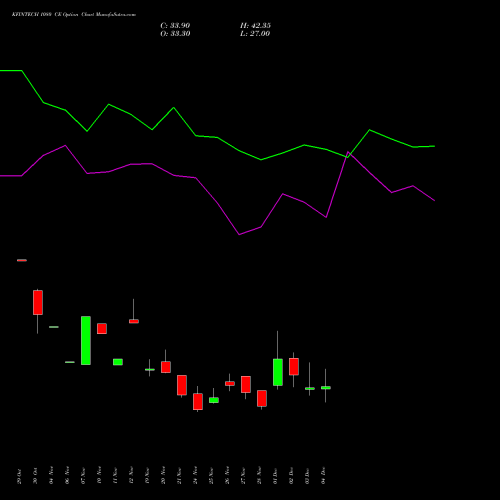Select the open value O: 33.30
The height and width of the screenshot is (500, 500).
(175, 34)
